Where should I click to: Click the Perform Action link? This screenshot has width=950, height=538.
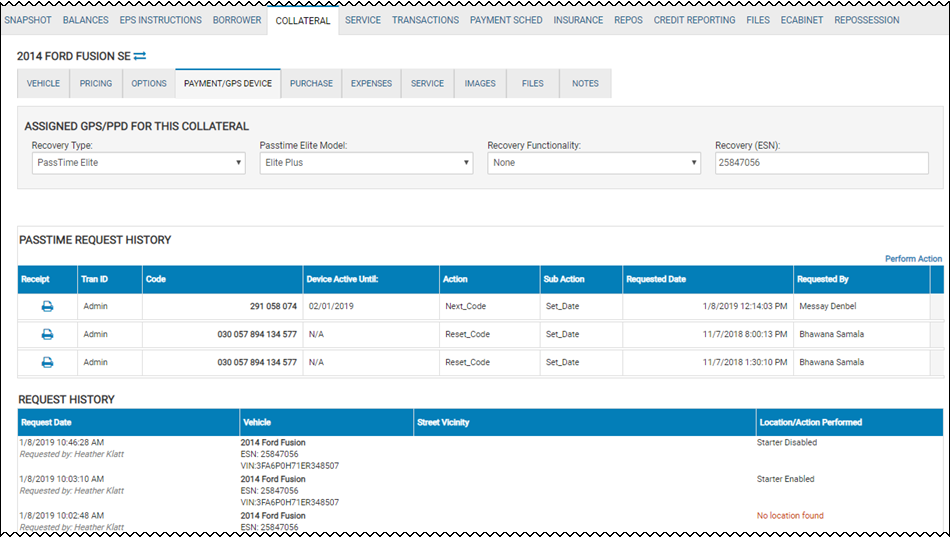(913, 259)
